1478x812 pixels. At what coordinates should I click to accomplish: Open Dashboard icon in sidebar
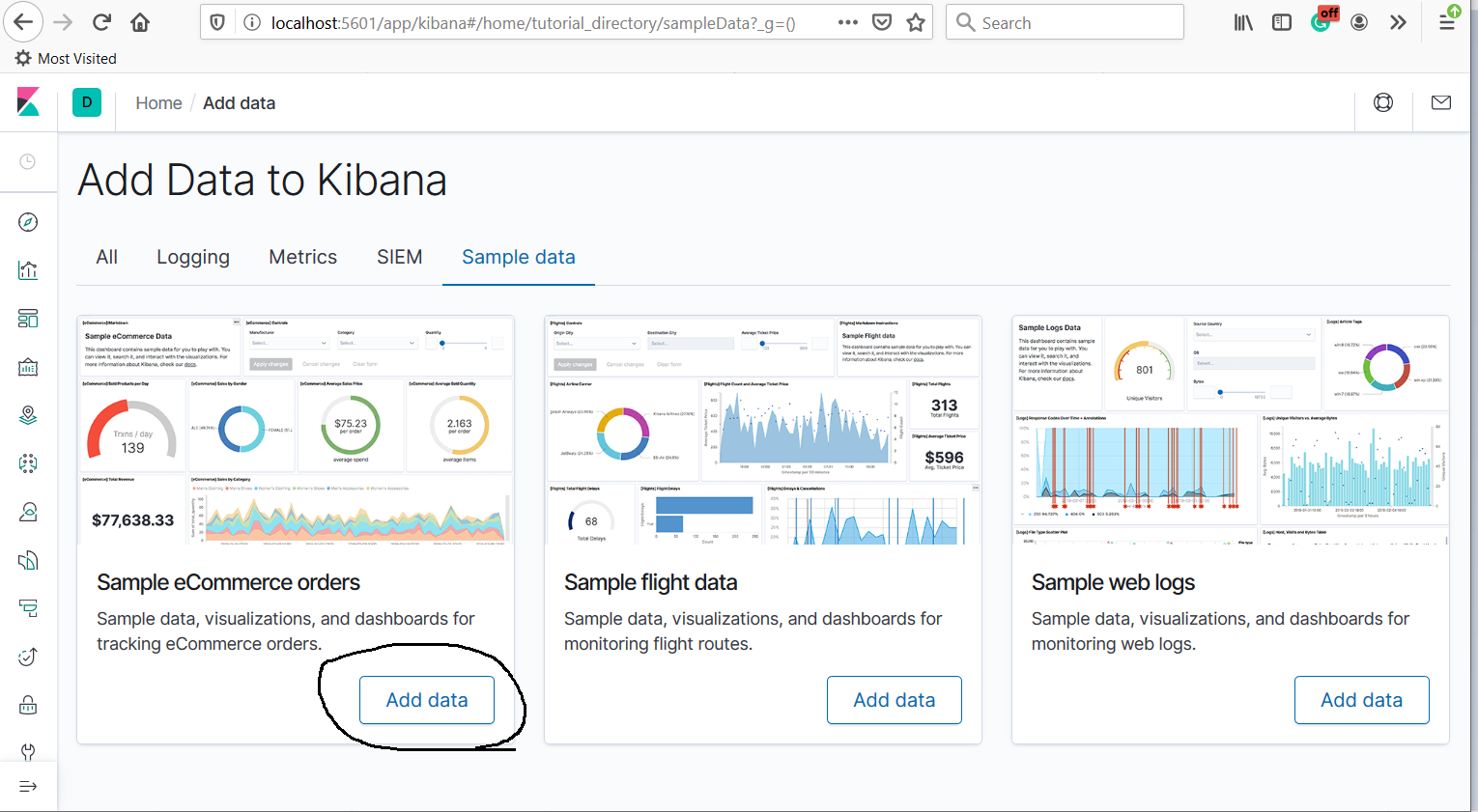tap(28, 319)
